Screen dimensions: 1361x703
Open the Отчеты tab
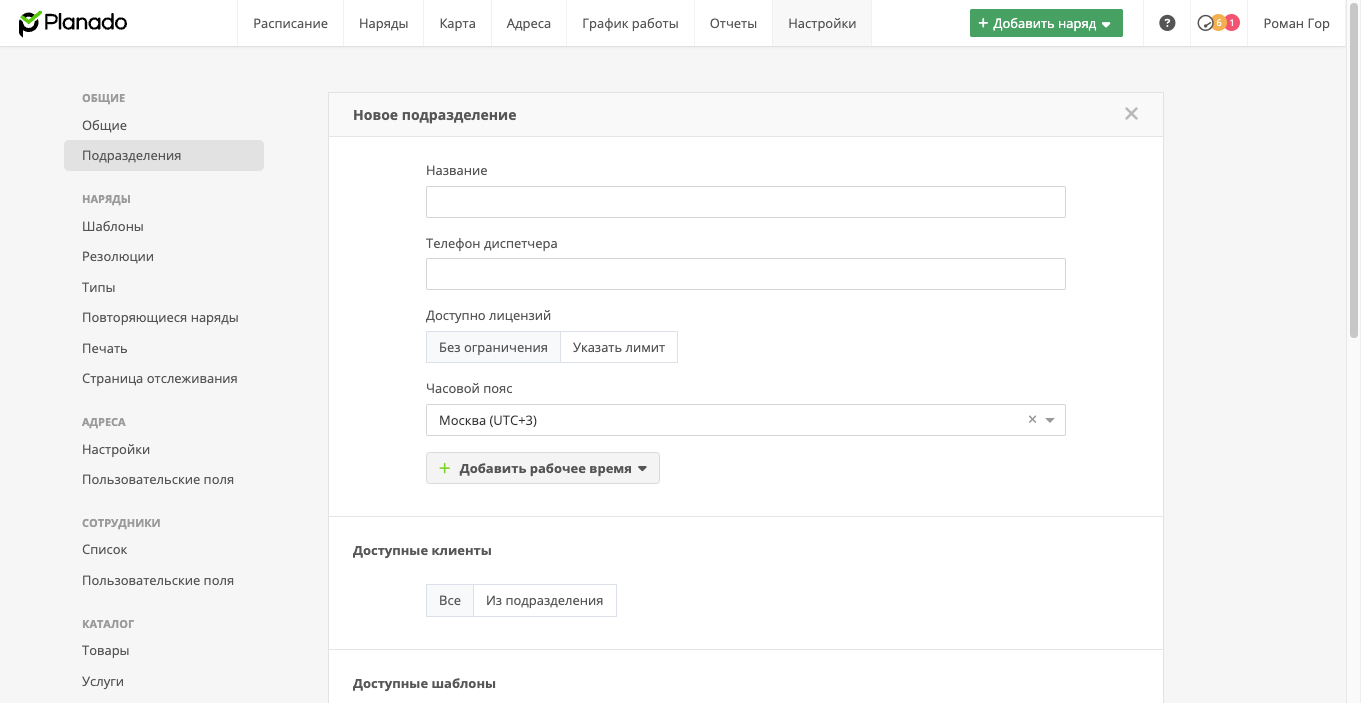[733, 23]
